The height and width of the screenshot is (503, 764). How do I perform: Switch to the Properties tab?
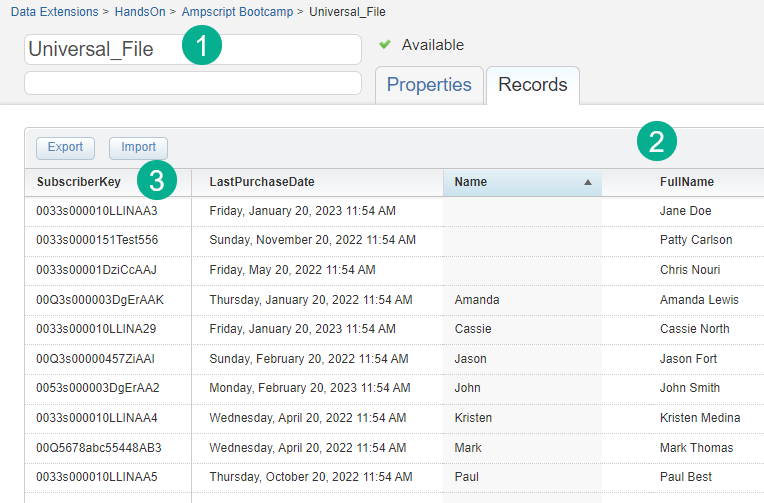(429, 85)
